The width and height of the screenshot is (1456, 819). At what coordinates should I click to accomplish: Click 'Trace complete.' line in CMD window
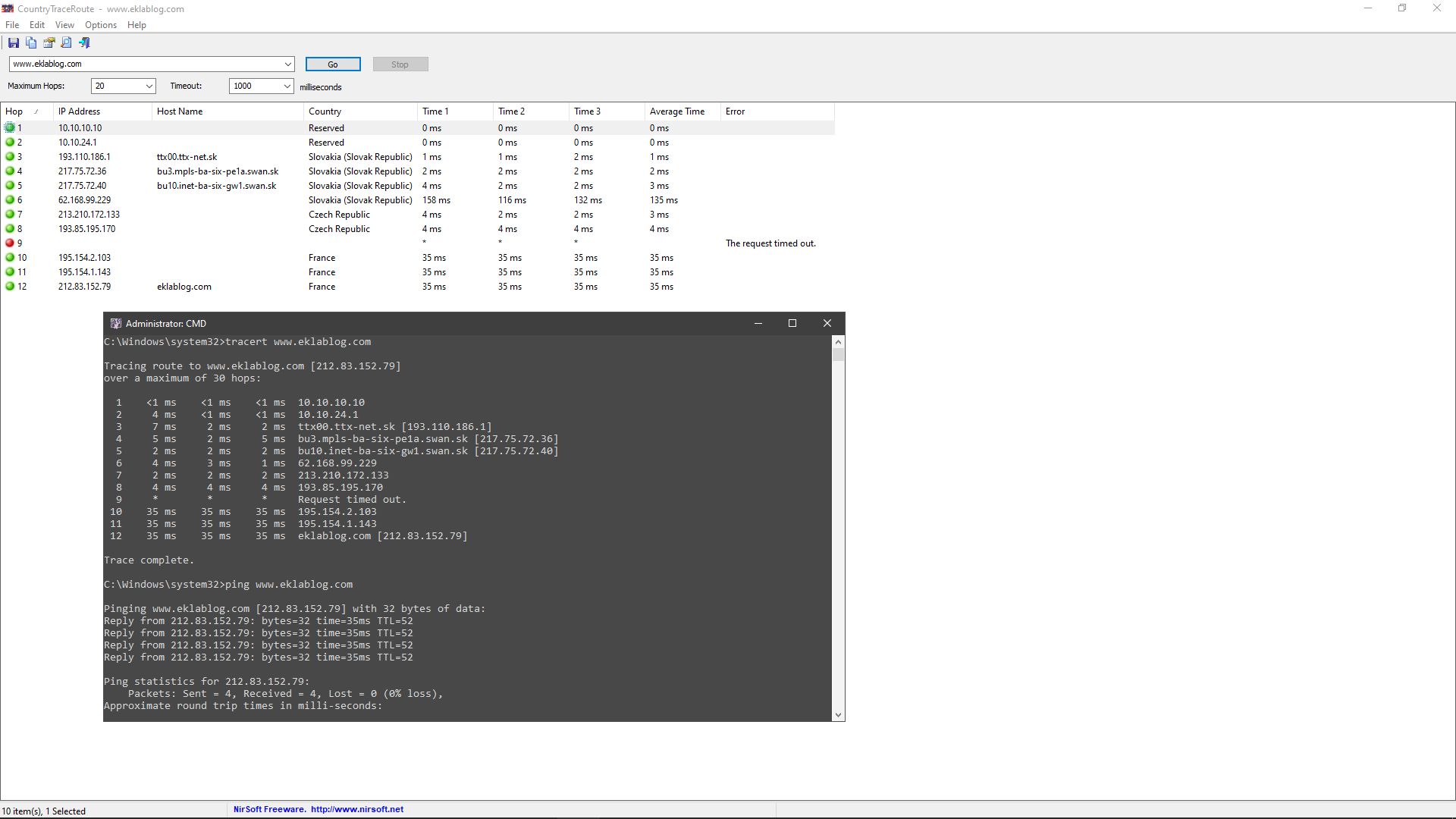(x=149, y=560)
